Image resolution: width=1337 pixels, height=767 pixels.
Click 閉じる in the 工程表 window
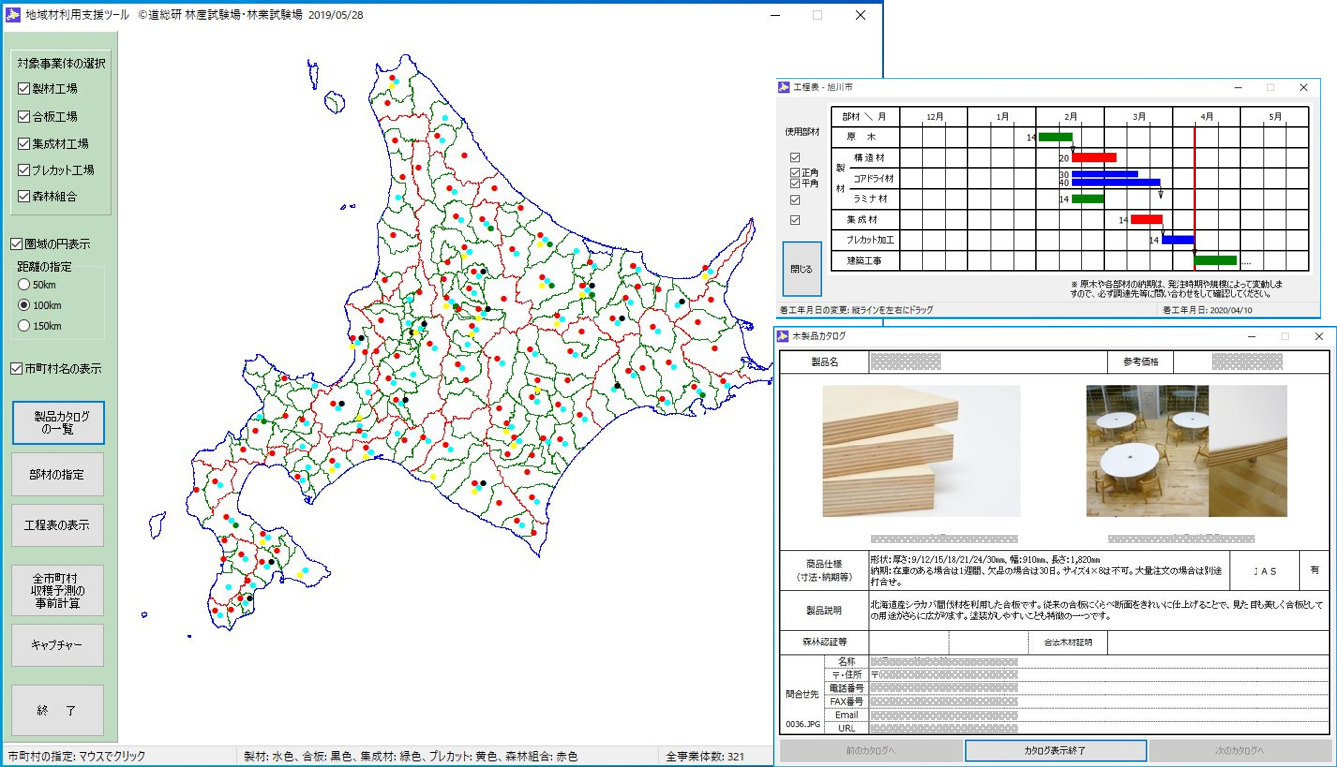click(x=802, y=269)
